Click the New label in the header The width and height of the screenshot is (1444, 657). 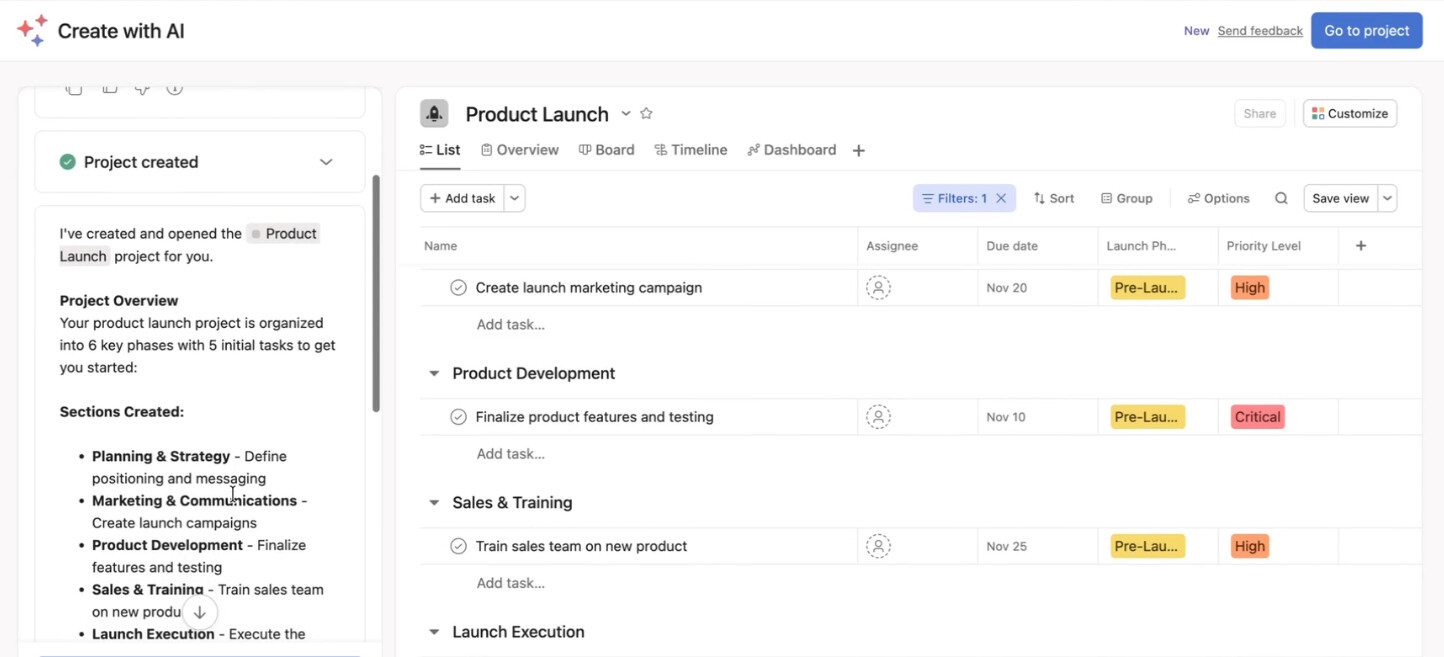coord(1196,31)
